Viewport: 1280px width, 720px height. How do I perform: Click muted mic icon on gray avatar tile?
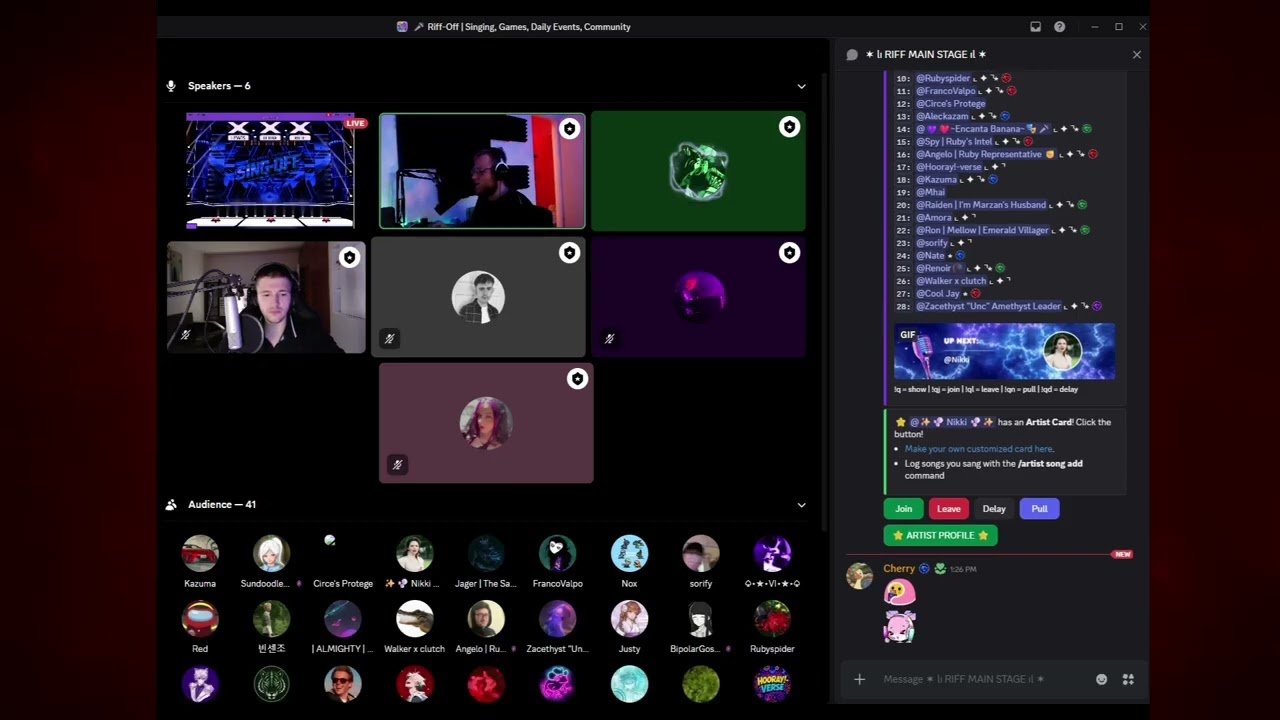pyautogui.click(x=389, y=339)
